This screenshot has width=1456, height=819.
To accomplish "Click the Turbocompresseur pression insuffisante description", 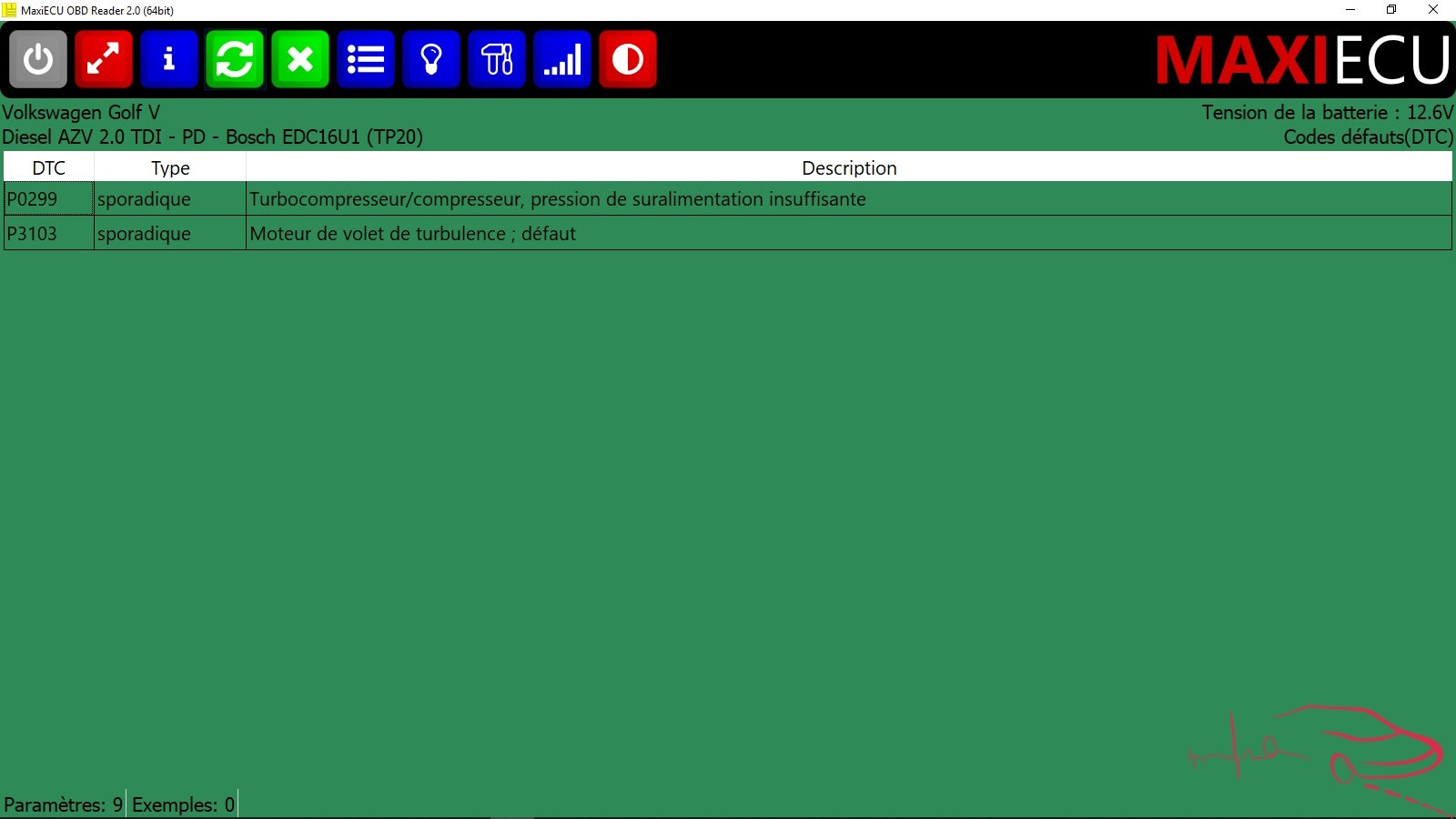I will click(849, 198).
